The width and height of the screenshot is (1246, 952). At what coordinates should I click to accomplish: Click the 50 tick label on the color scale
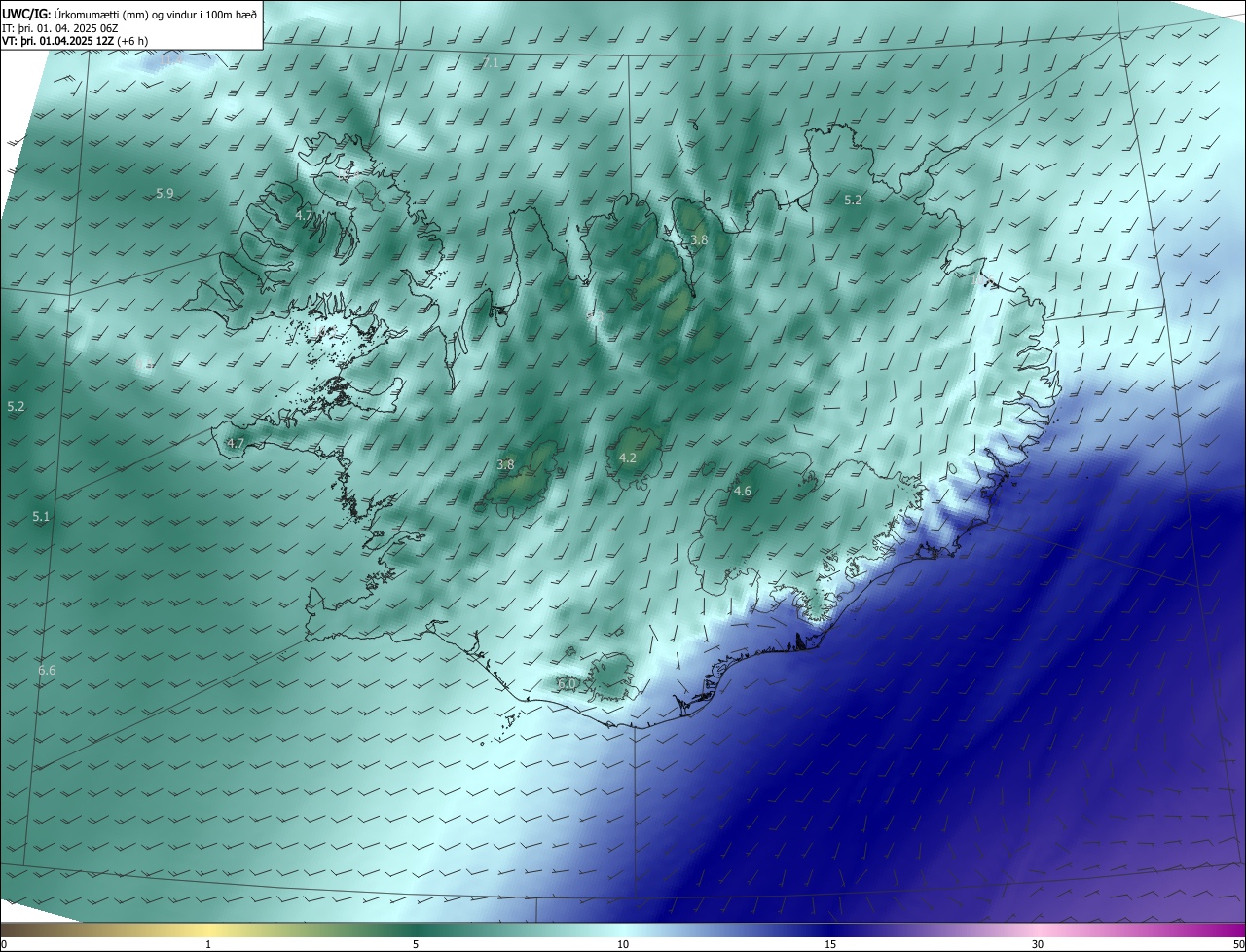(1239, 944)
